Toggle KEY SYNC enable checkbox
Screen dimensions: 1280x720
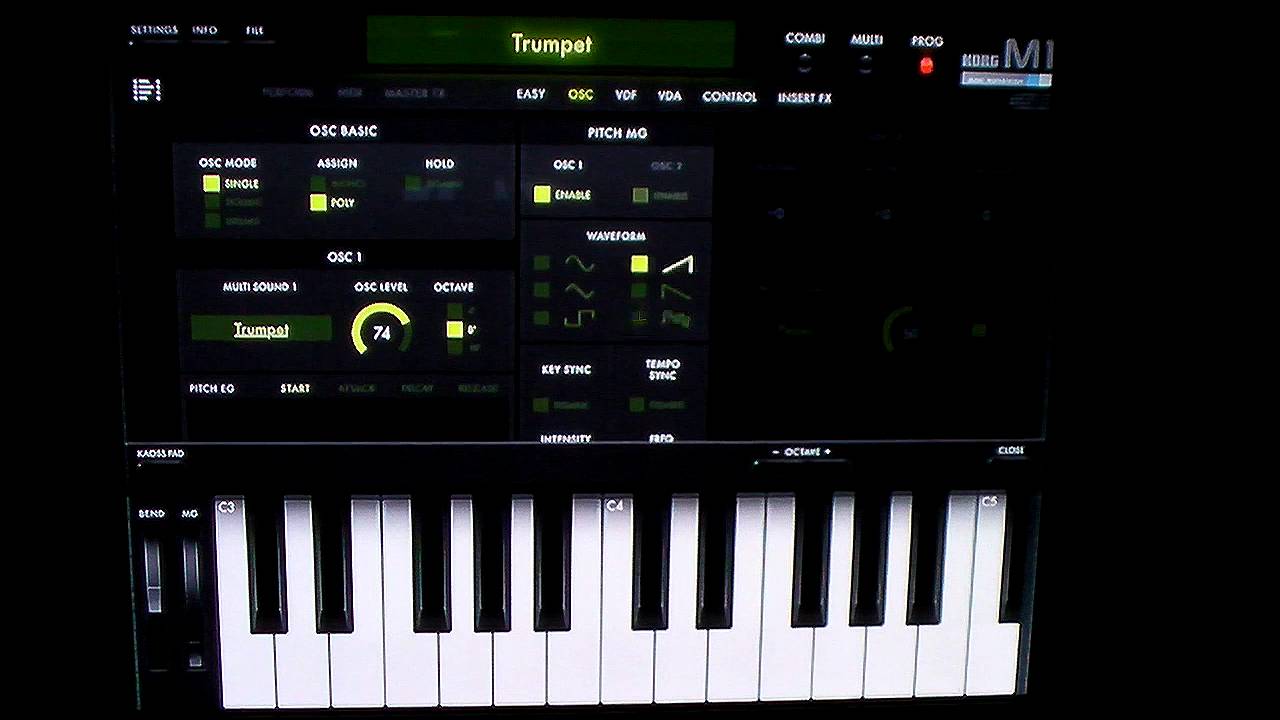pyautogui.click(x=541, y=405)
